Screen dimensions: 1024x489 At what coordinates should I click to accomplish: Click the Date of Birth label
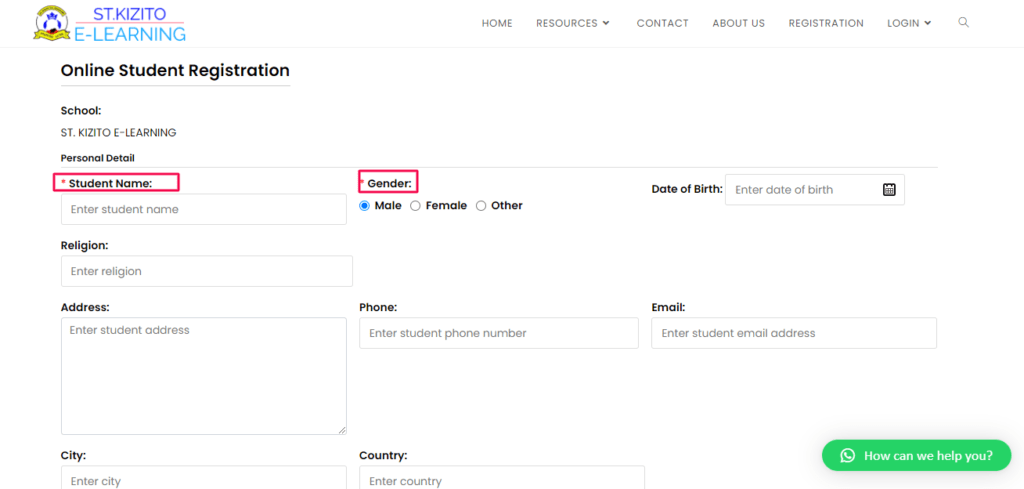point(687,189)
